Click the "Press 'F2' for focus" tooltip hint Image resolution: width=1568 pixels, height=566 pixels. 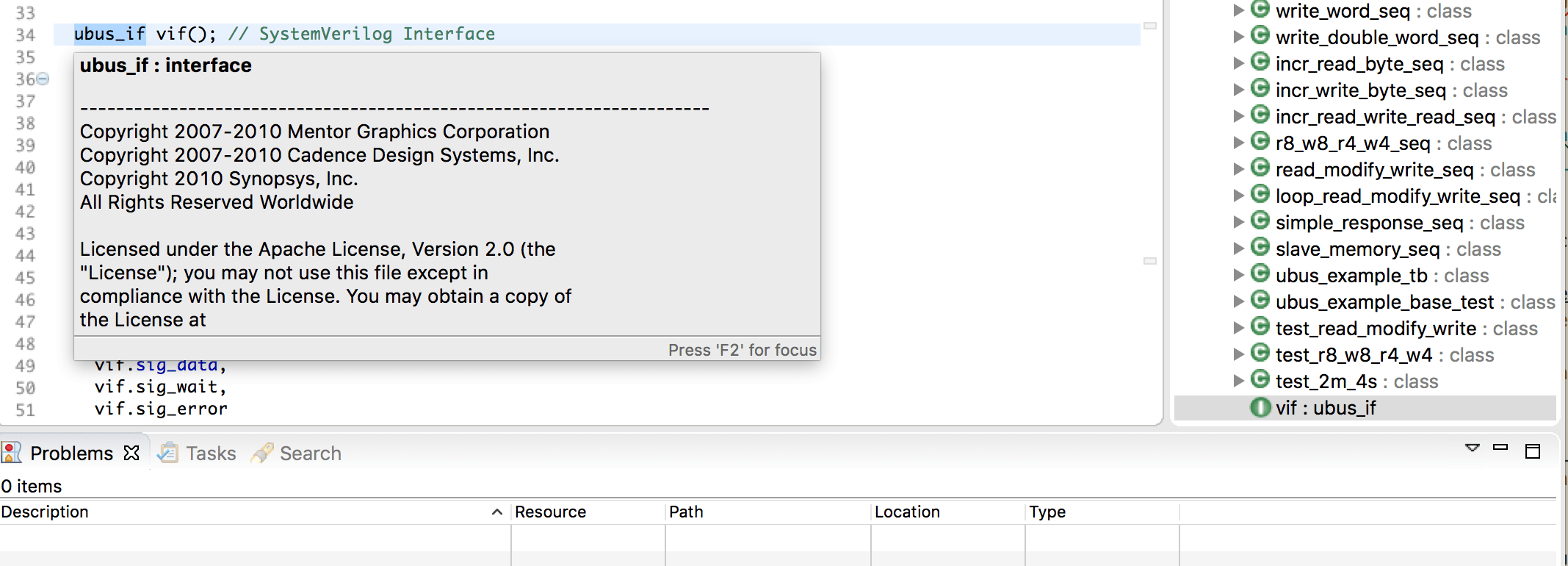point(742,350)
